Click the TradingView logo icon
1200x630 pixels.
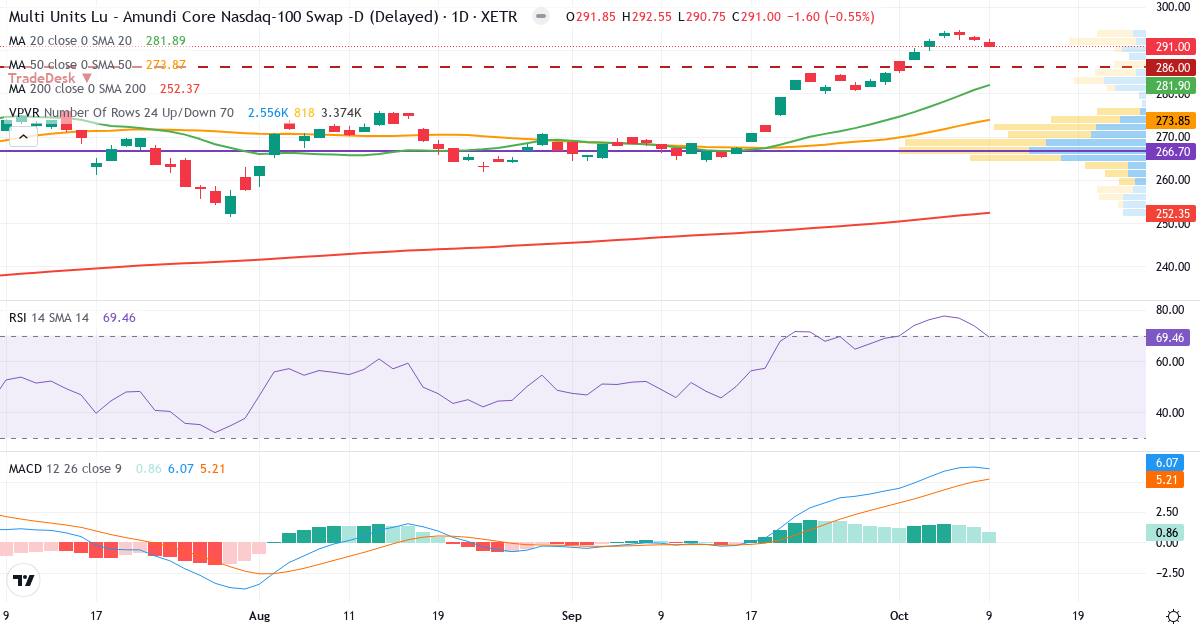click(x=24, y=580)
